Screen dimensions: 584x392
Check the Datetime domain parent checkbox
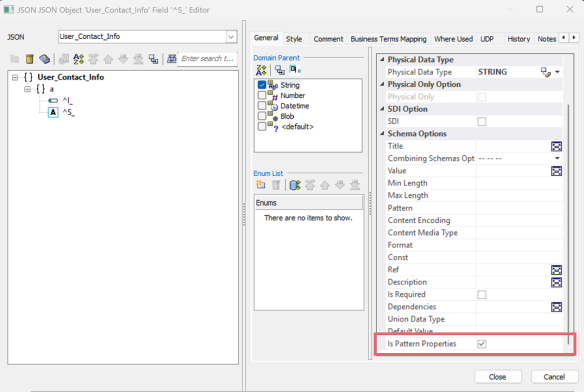[262, 106]
